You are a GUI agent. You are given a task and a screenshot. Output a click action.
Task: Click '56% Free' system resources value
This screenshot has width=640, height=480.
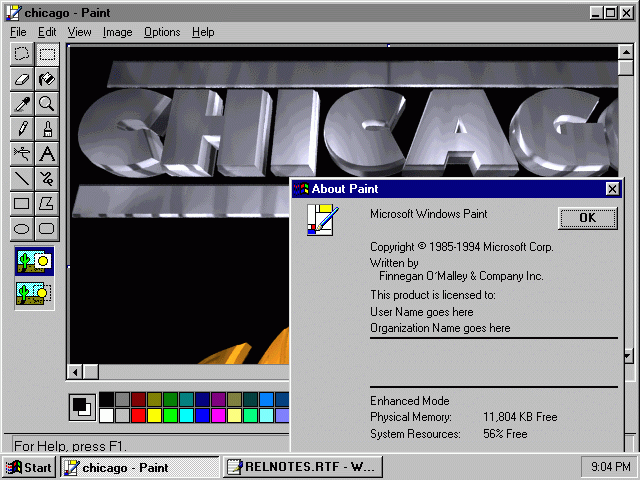505,433
